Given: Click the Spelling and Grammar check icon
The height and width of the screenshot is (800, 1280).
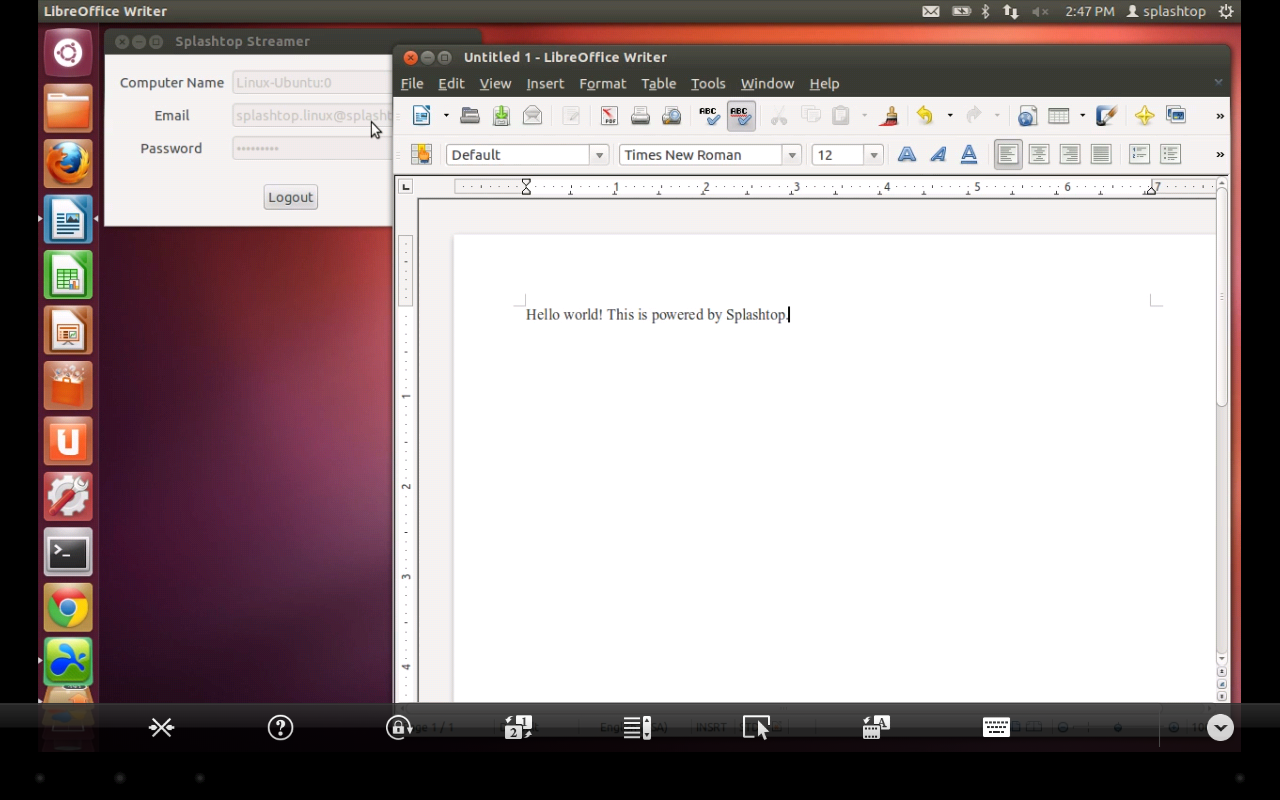Looking at the screenshot, I should [709, 116].
